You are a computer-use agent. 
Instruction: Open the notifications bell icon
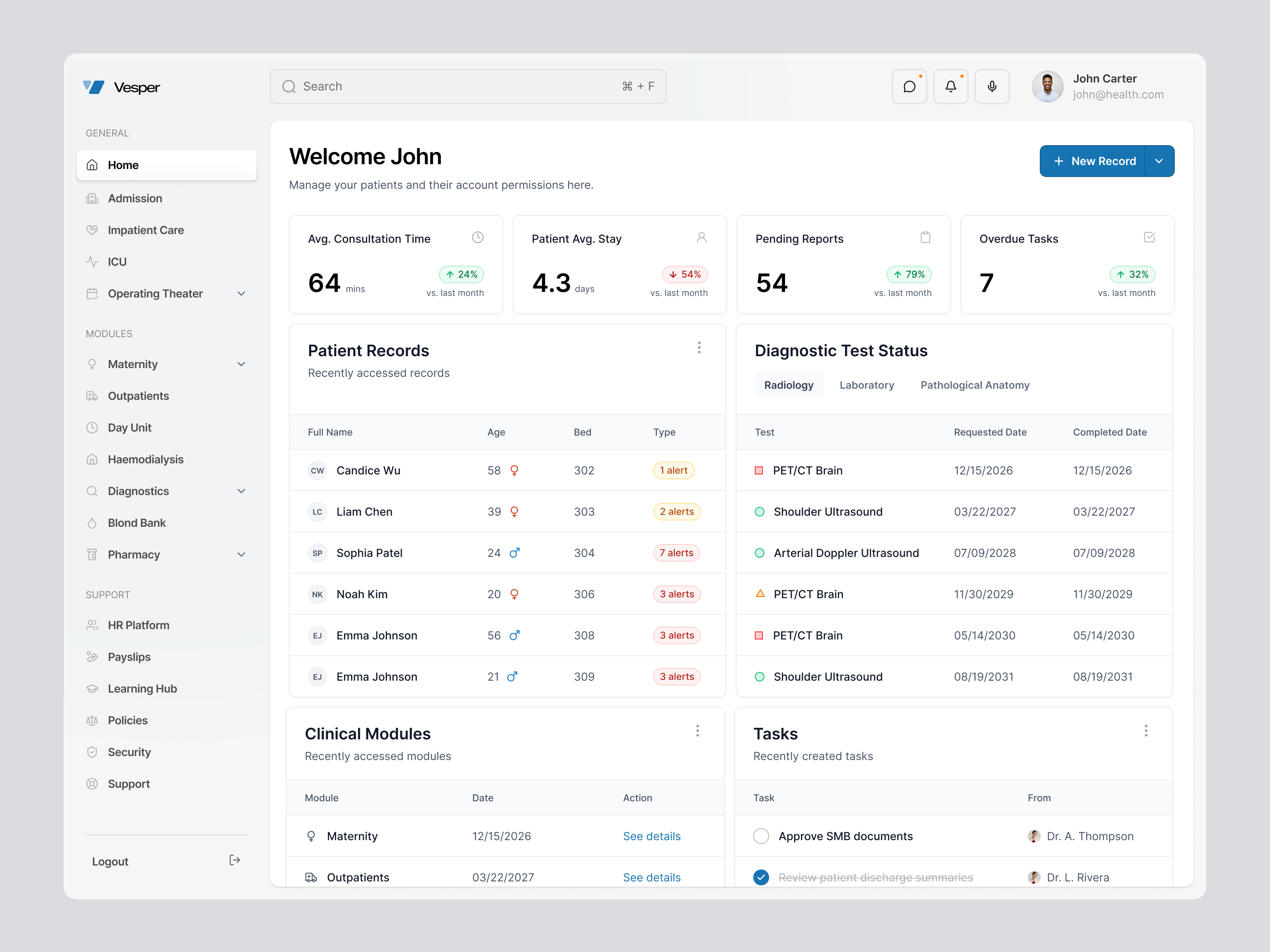[x=951, y=86]
